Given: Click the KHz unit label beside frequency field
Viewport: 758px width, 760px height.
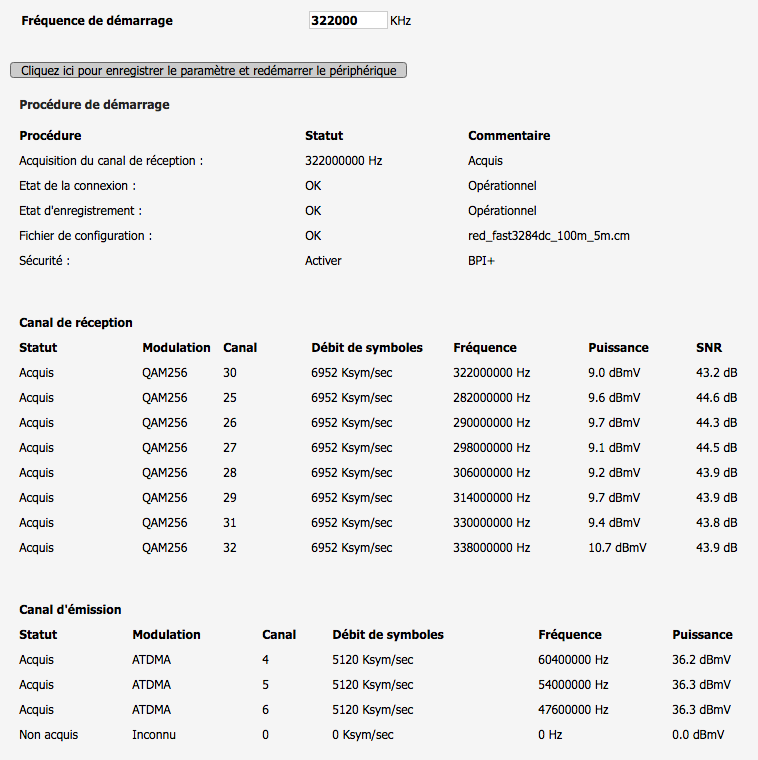Looking at the screenshot, I should 400,21.
